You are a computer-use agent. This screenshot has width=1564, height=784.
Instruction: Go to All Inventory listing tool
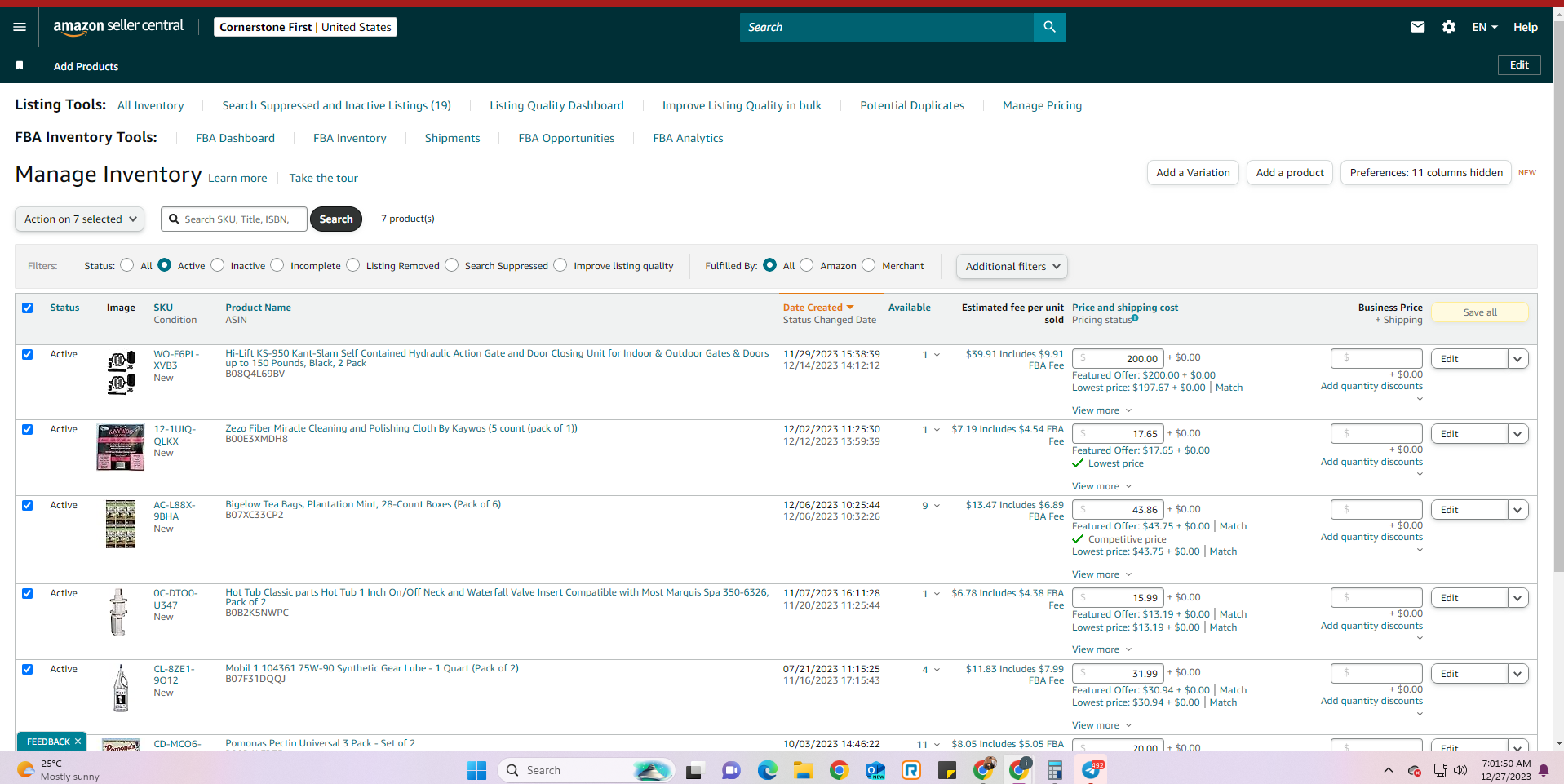pyautogui.click(x=150, y=106)
